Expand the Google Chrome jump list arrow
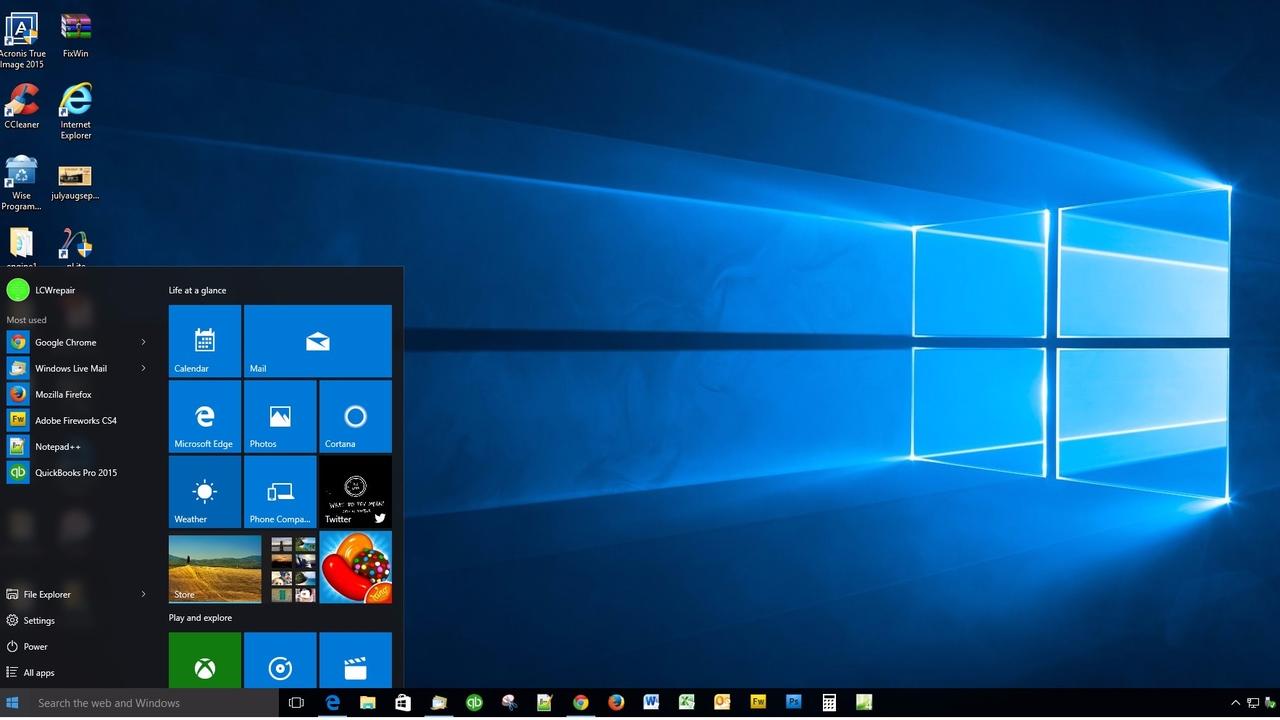The height and width of the screenshot is (720, 1280). [x=143, y=342]
